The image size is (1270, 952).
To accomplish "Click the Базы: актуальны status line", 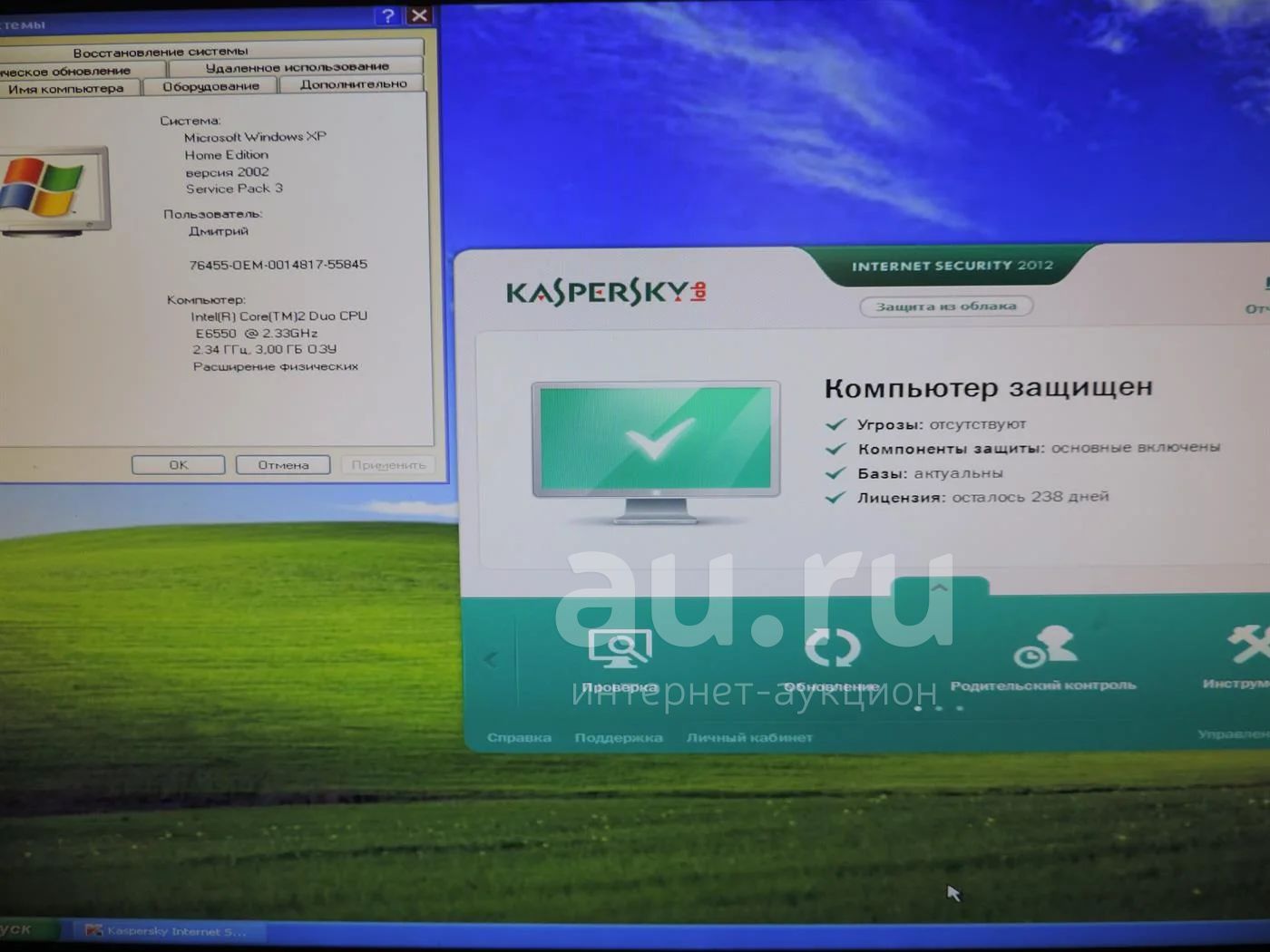I will [930, 473].
